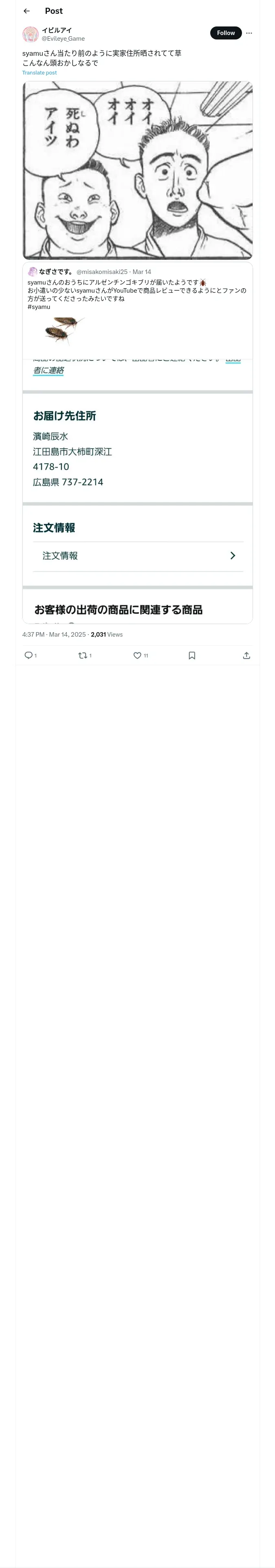Open the cockroach image in the quoted post

tap(64, 331)
